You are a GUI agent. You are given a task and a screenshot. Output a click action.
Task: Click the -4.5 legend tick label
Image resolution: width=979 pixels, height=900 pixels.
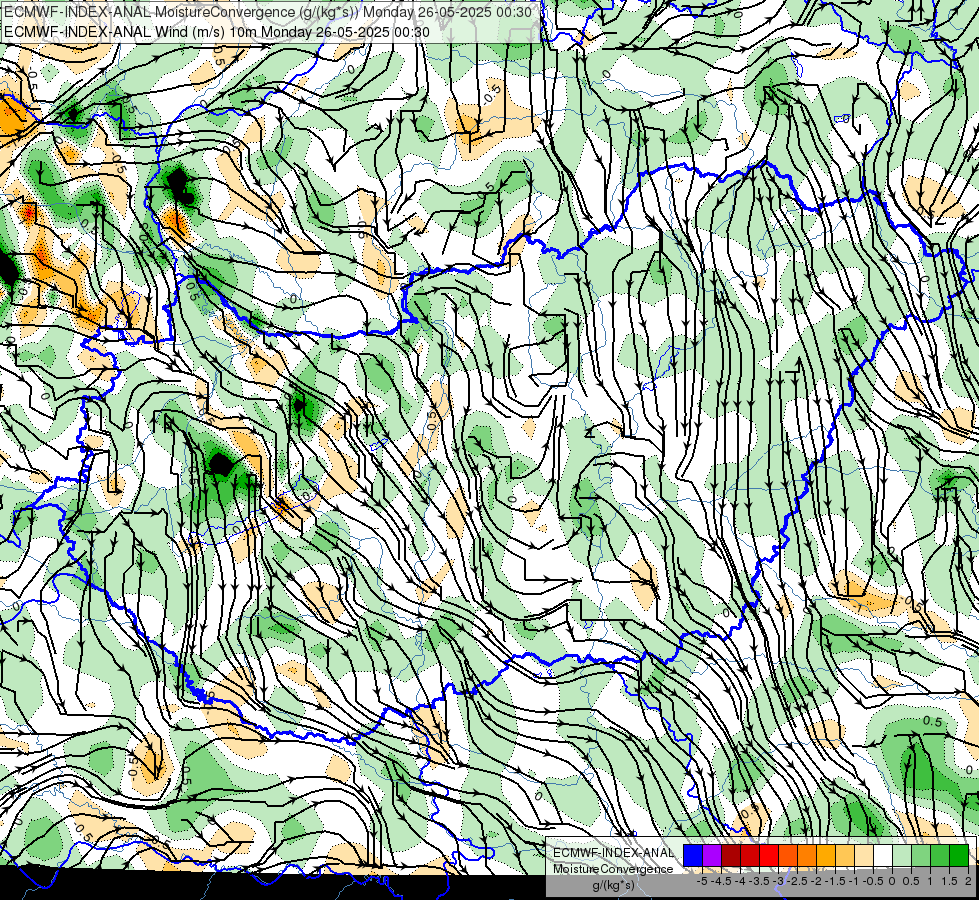(x=721, y=881)
